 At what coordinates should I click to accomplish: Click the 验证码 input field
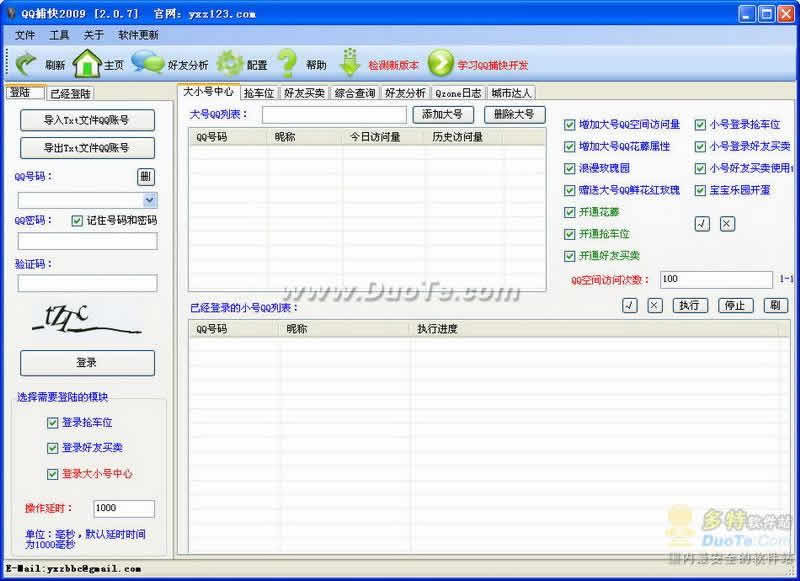(87, 283)
